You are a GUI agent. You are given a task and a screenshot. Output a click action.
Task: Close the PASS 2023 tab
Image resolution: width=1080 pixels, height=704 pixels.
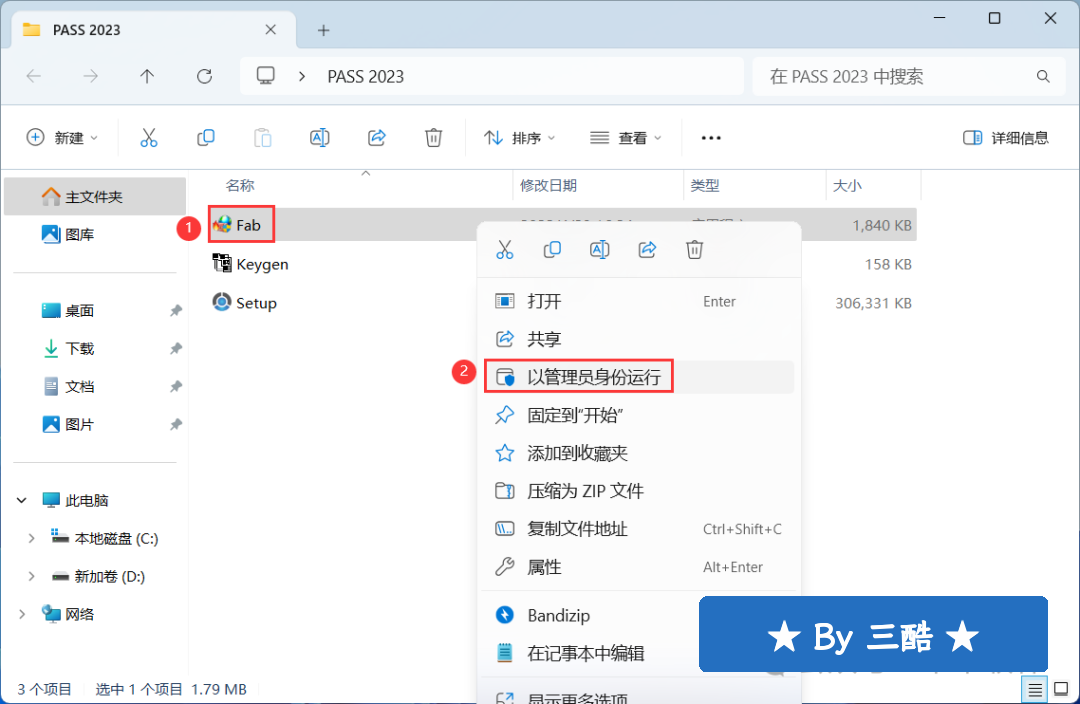[x=271, y=30]
